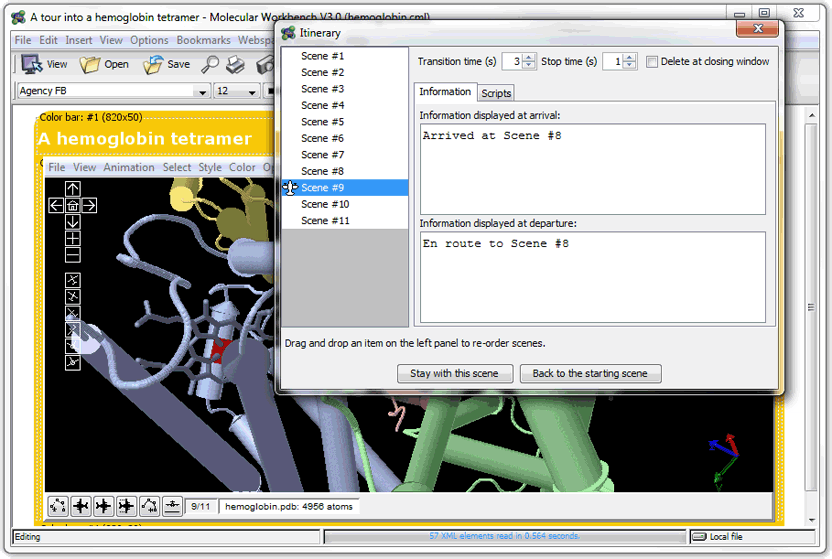Zoom in with the plus button in viewer
This screenshot has height=559, width=832.
tap(73, 238)
